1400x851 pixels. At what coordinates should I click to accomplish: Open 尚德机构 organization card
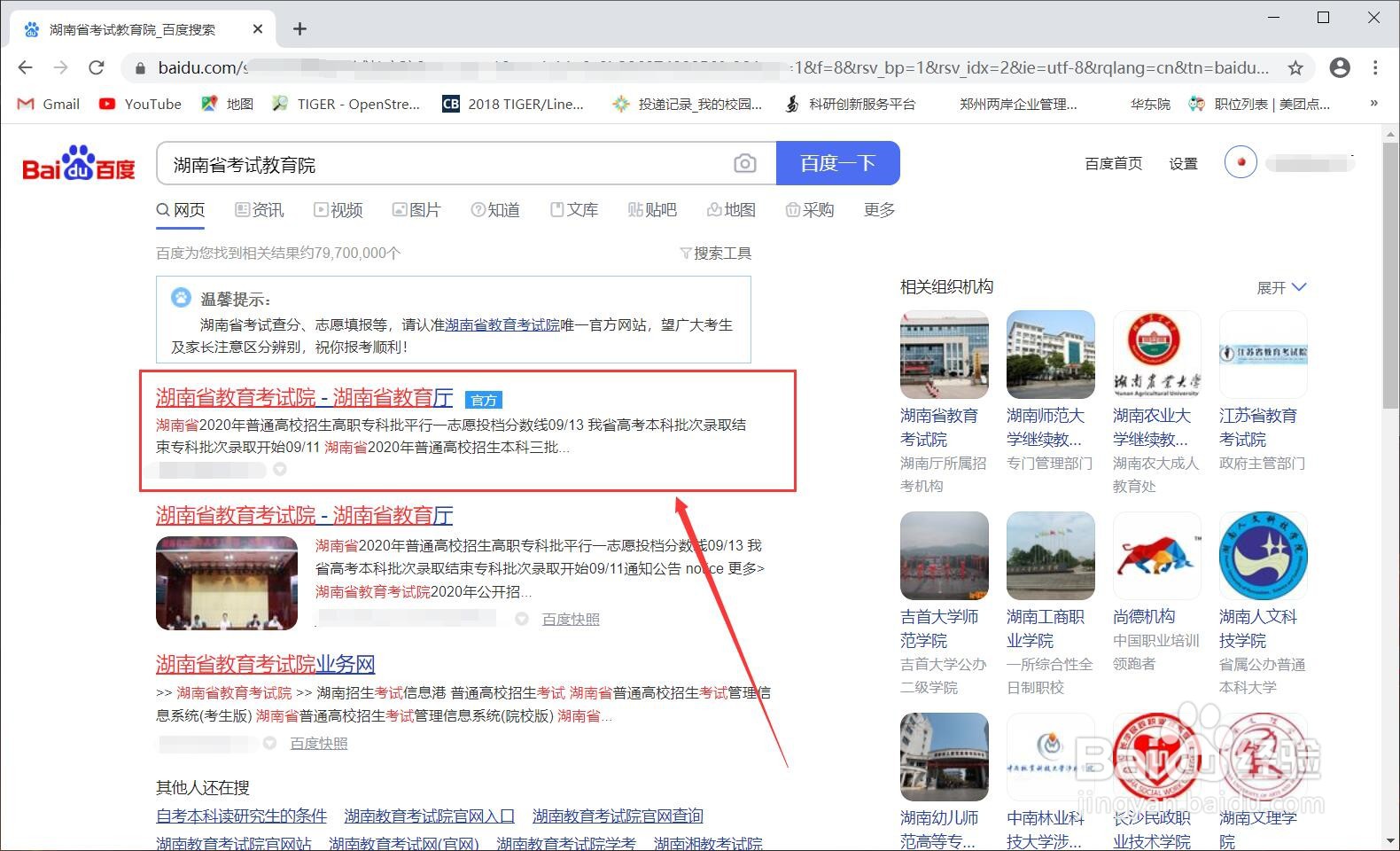pyautogui.click(x=1157, y=591)
